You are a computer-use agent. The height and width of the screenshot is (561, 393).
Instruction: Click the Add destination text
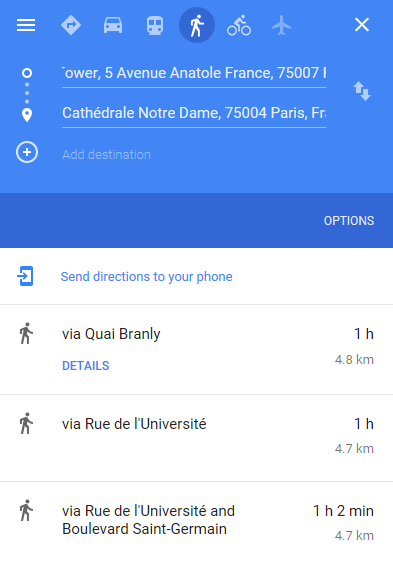tap(106, 155)
